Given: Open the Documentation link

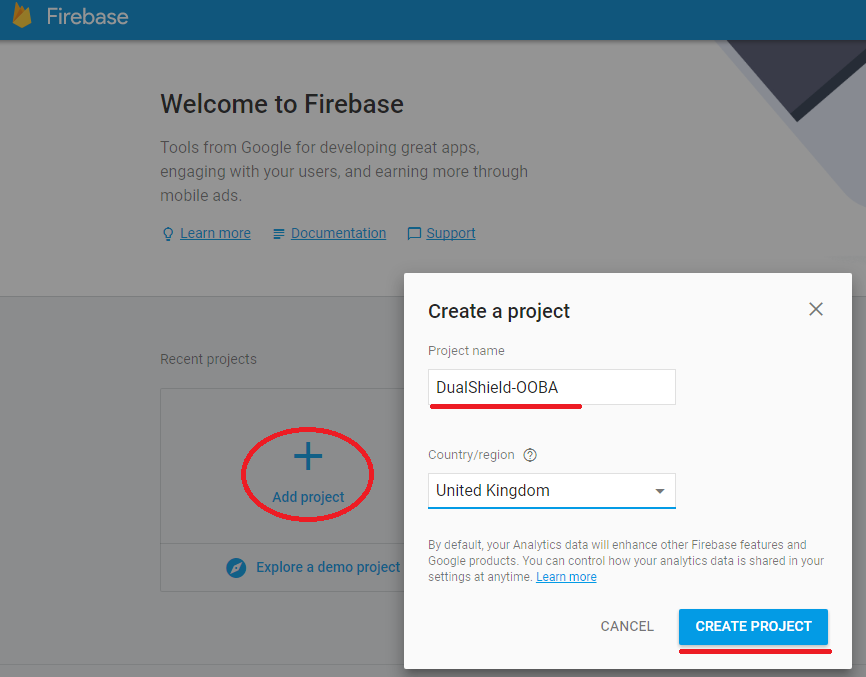Looking at the screenshot, I should [338, 233].
